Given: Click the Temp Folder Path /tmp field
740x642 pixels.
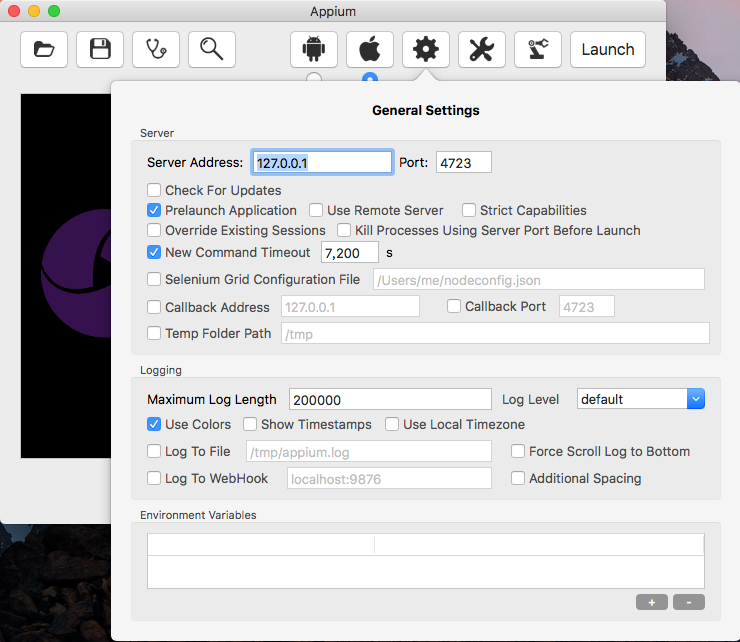Looking at the screenshot, I should [496, 333].
